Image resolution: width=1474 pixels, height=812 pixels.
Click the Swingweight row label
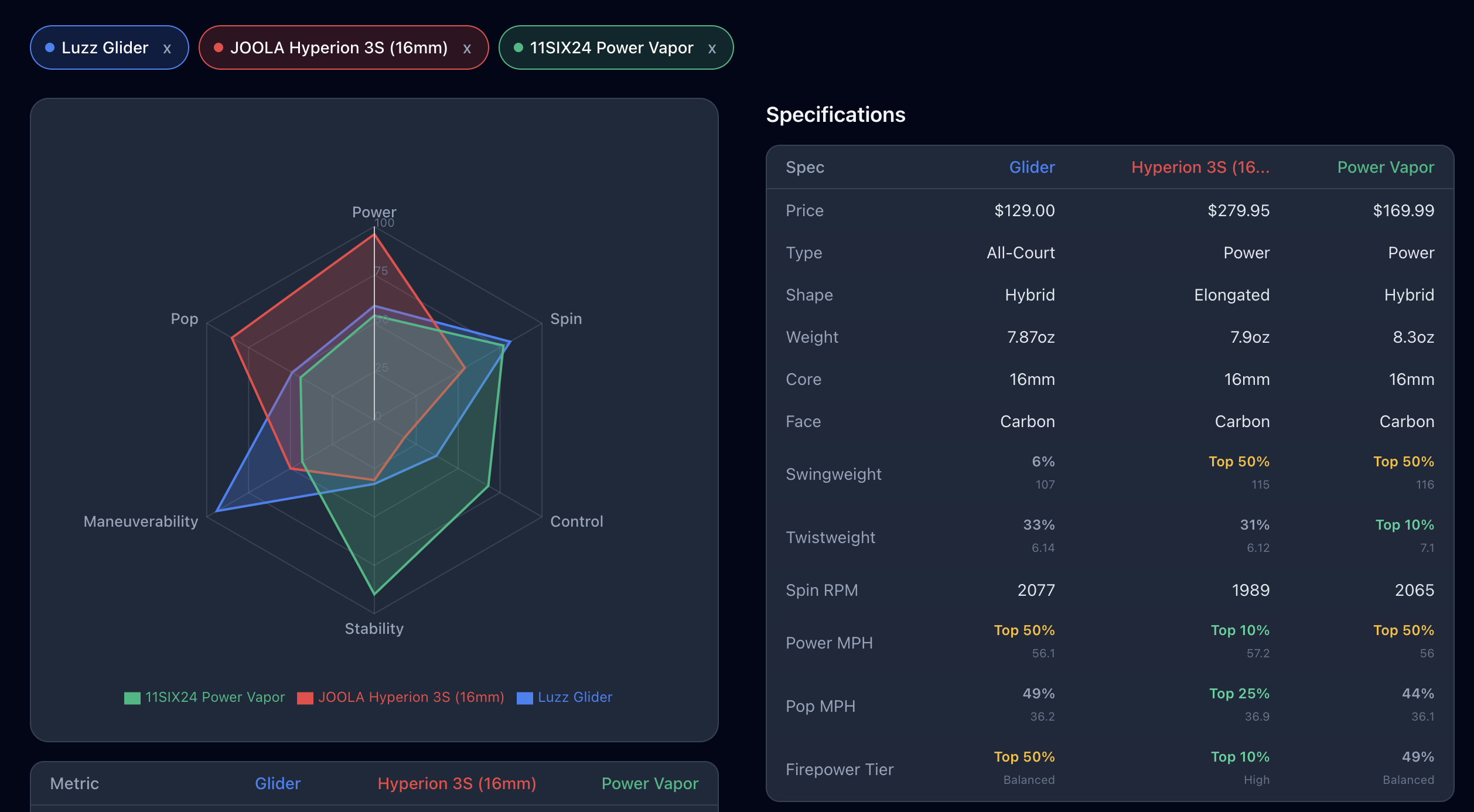833,474
